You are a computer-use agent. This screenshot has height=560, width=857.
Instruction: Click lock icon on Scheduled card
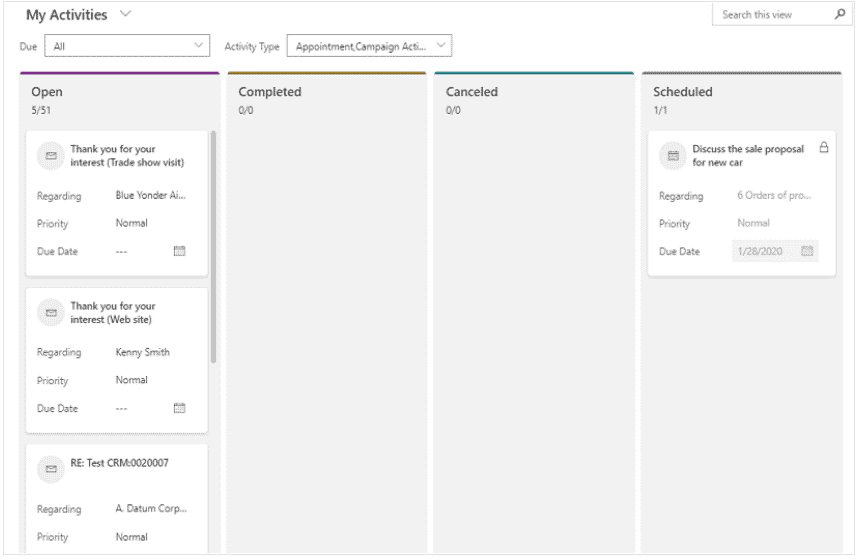[824, 147]
